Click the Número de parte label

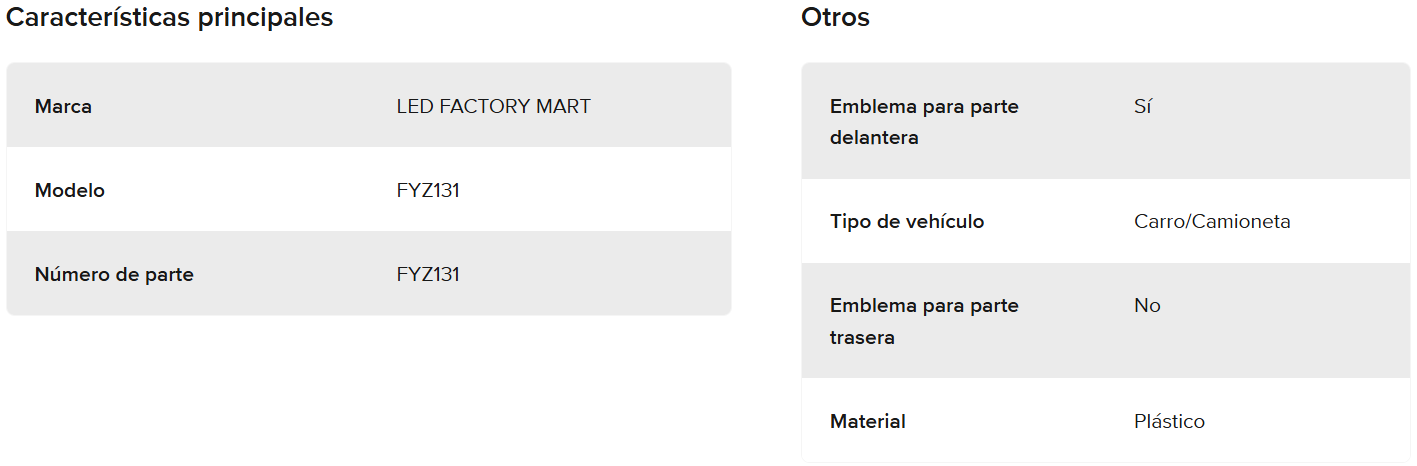(x=114, y=274)
